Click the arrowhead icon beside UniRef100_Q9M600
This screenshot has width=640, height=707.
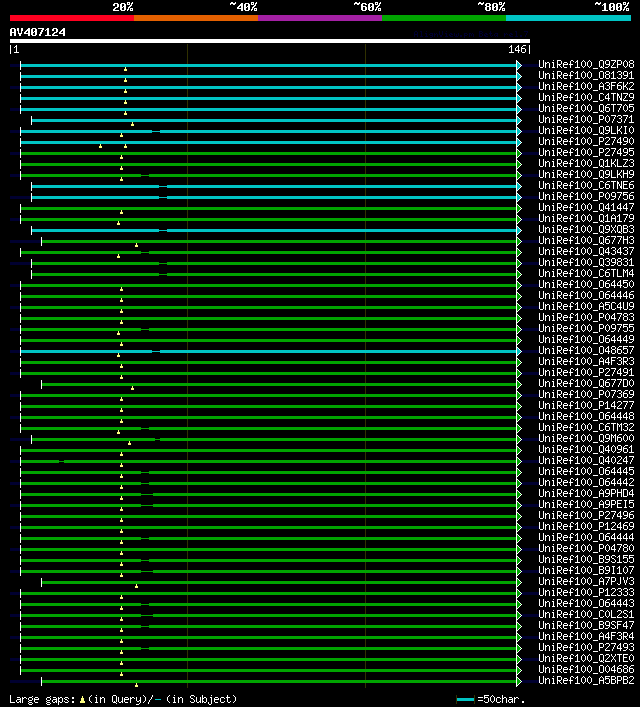click(x=519, y=439)
